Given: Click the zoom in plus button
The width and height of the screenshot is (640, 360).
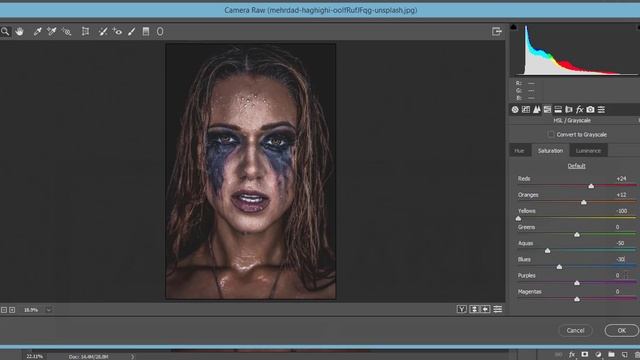Looking at the screenshot, I should 12,310.
